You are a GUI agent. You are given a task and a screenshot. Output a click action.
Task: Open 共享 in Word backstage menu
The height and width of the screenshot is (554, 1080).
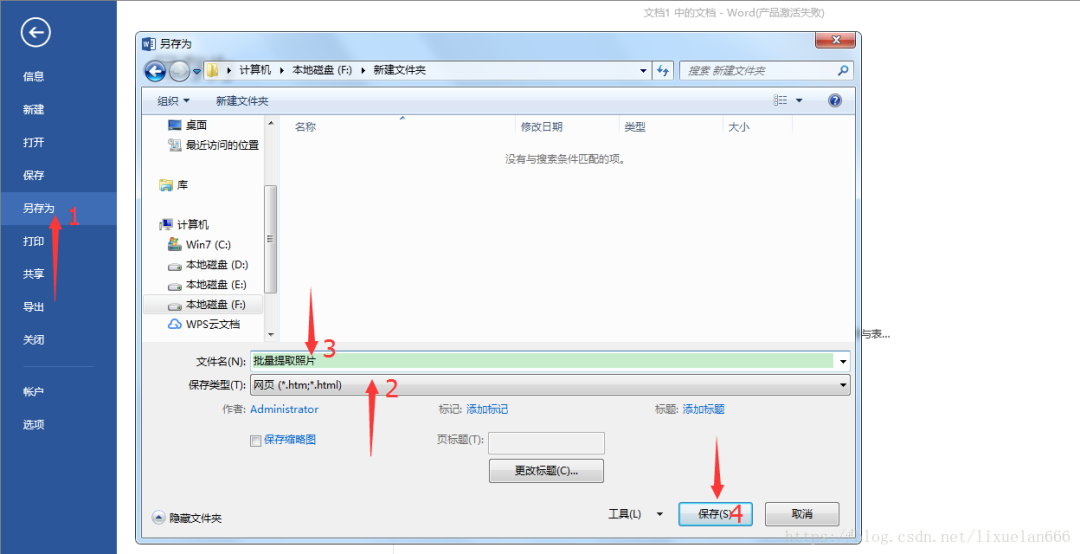click(x=34, y=274)
